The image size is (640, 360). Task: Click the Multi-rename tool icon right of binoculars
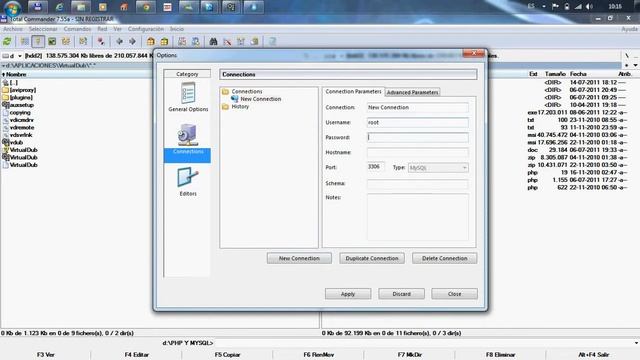pyautogui.click(x=227, y=42)
